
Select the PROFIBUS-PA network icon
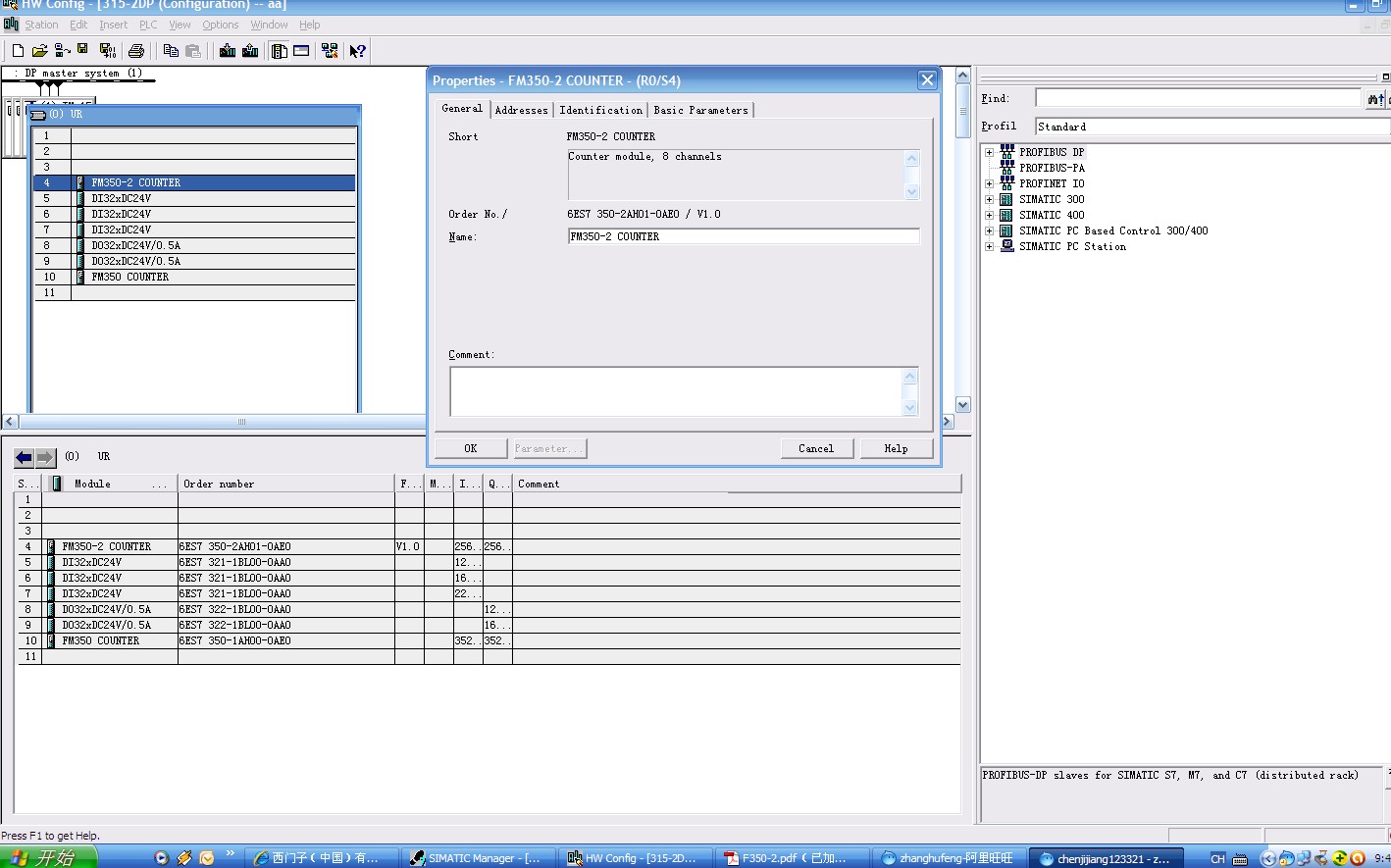(x=1006, y=168)
